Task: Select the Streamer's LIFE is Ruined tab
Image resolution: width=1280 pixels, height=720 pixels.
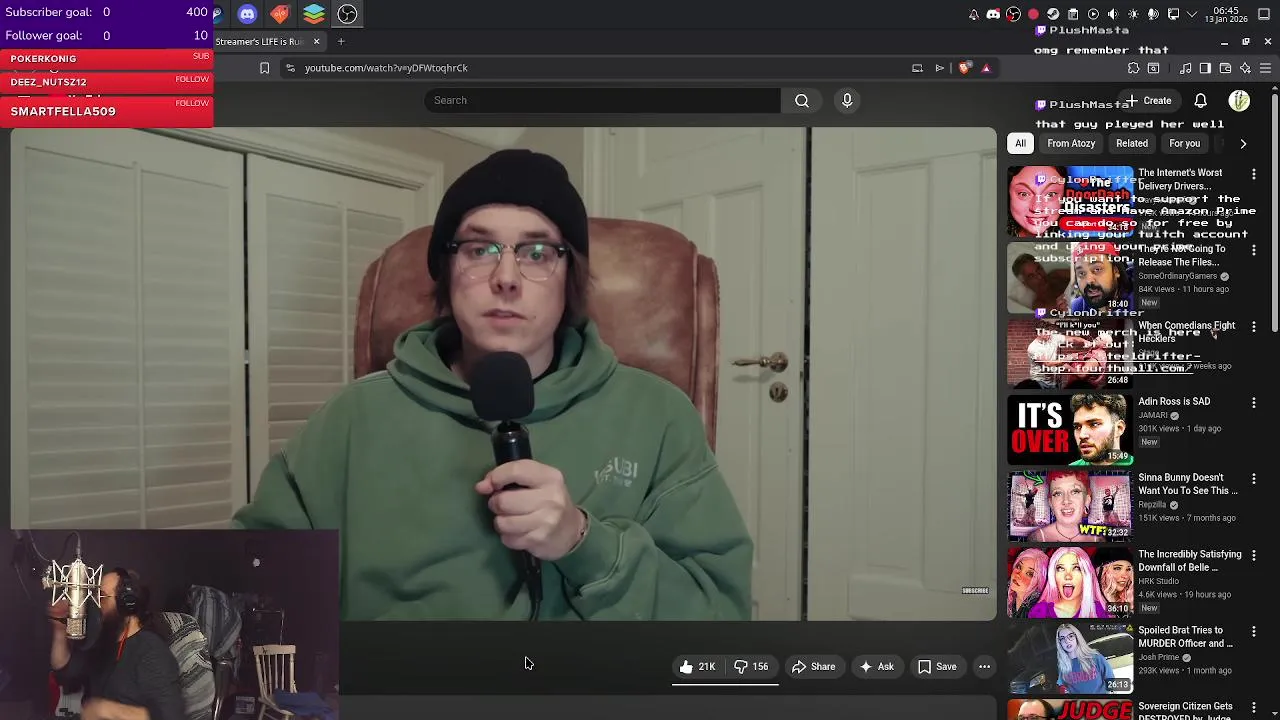Action: click(260, 41)
